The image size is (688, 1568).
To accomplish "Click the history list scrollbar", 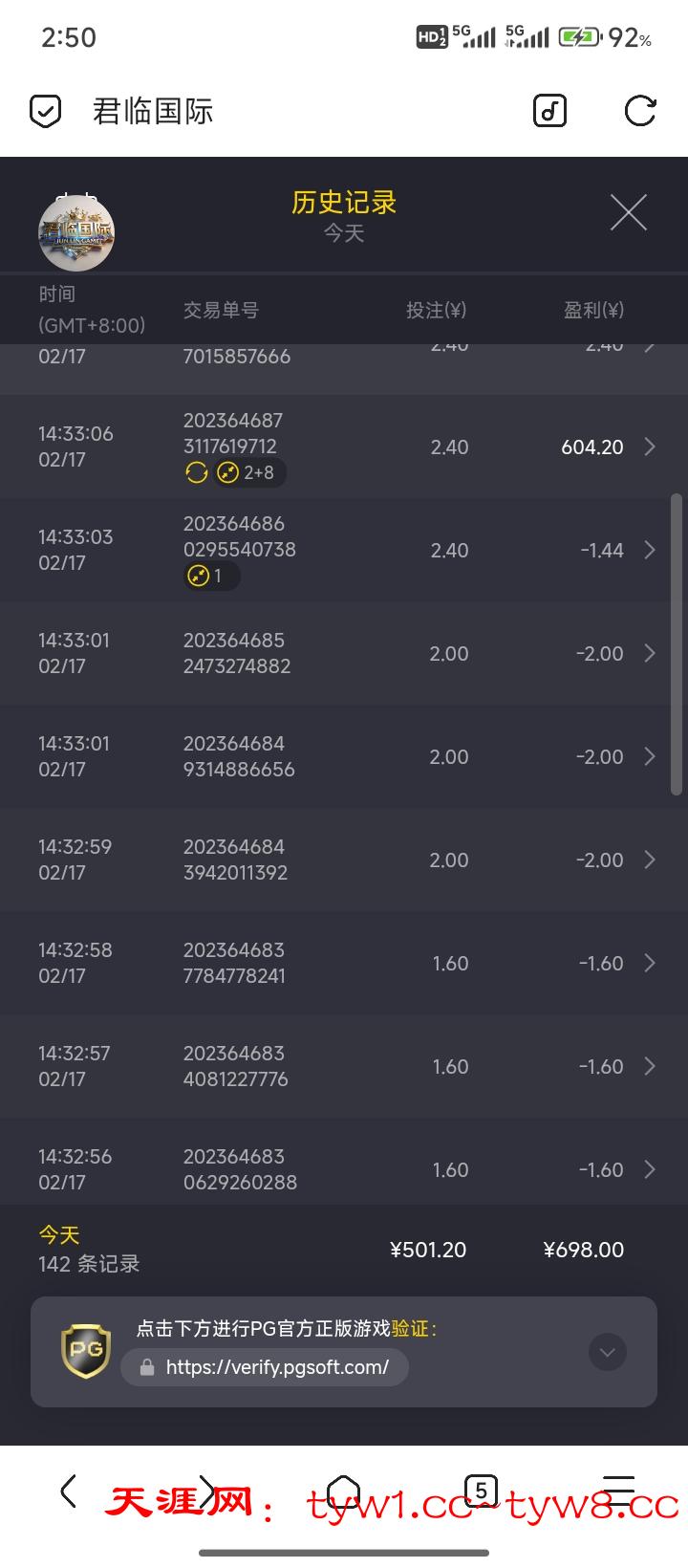I will pyautogui.click(x=677, y=645).
